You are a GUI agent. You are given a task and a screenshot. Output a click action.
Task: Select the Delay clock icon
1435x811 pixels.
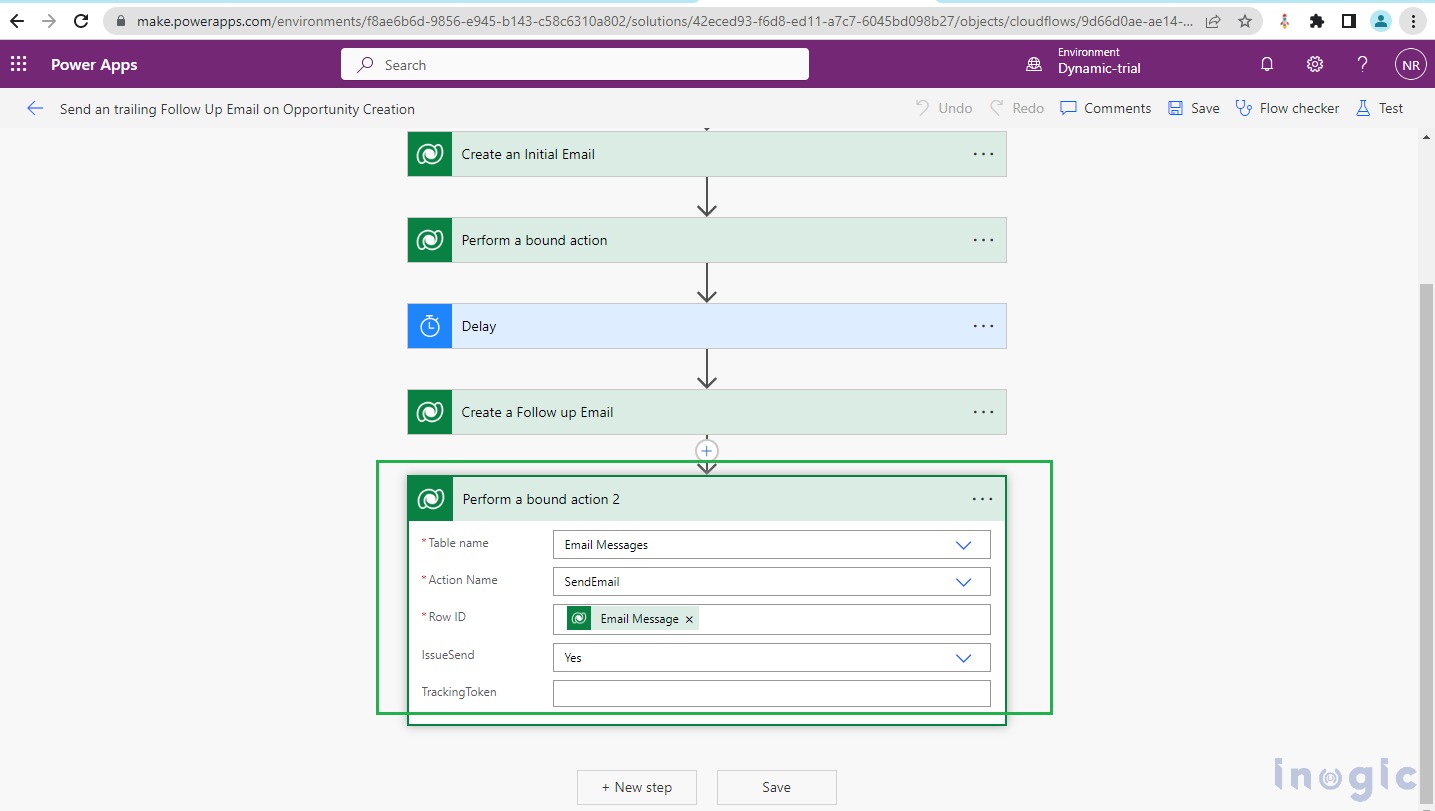[x=429, y=326]
